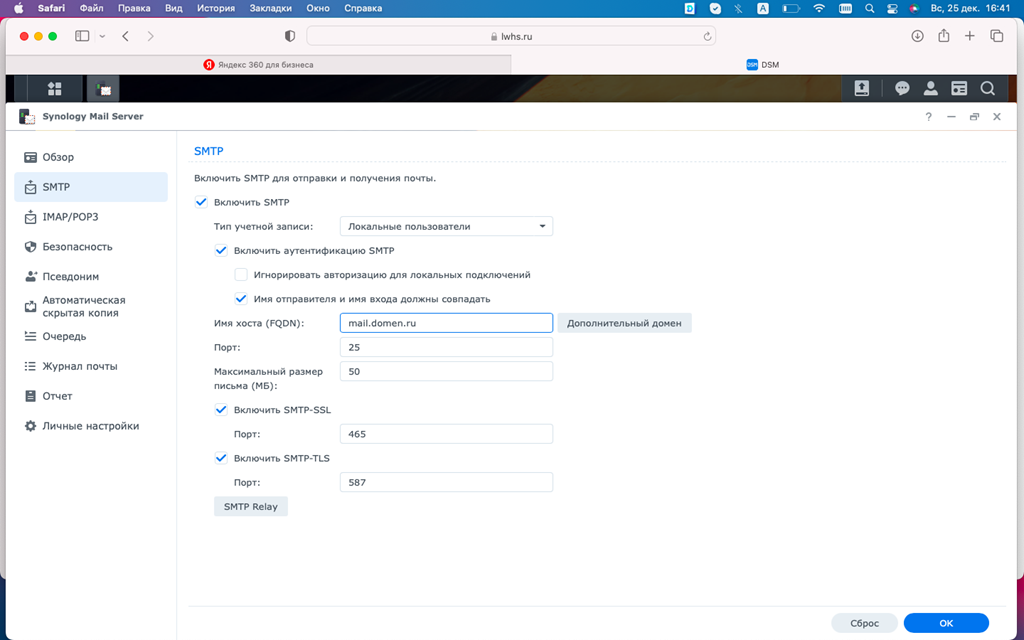Click Synology Mail Server title icon
Screen dimensions: 1024x640
click(26, 116)
